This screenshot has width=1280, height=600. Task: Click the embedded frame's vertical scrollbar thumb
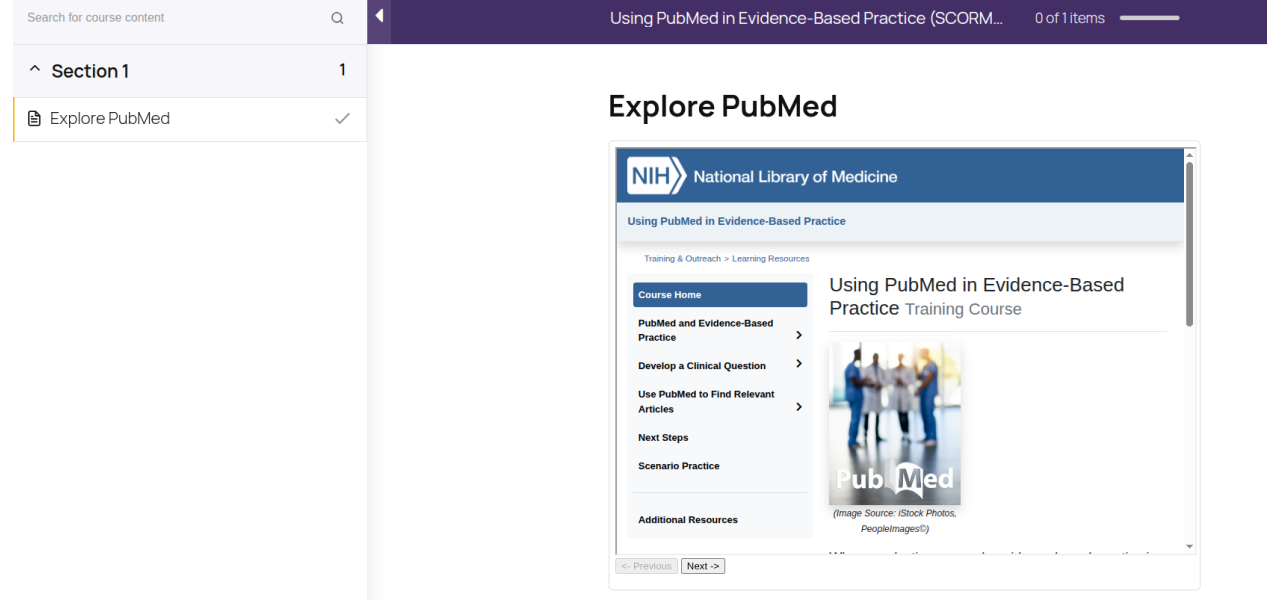[x=1189, y=243]
